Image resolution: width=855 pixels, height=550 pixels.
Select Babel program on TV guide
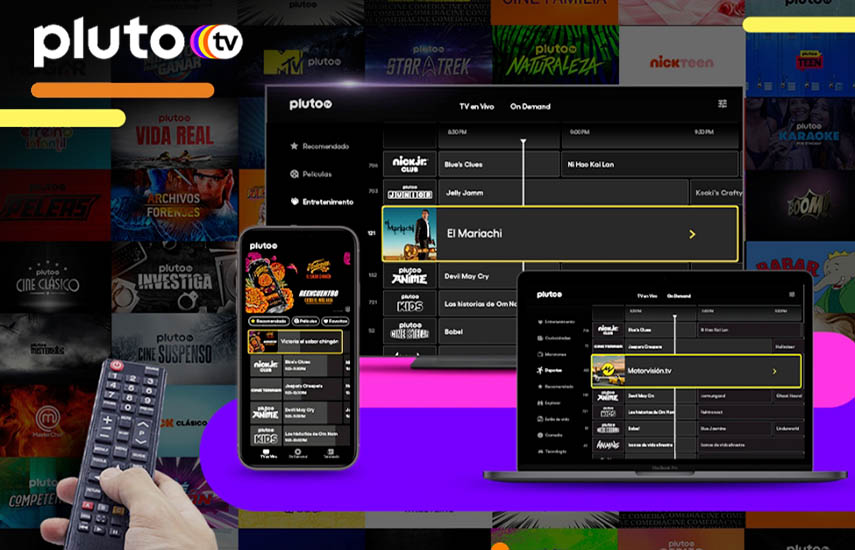pos(479,331)
